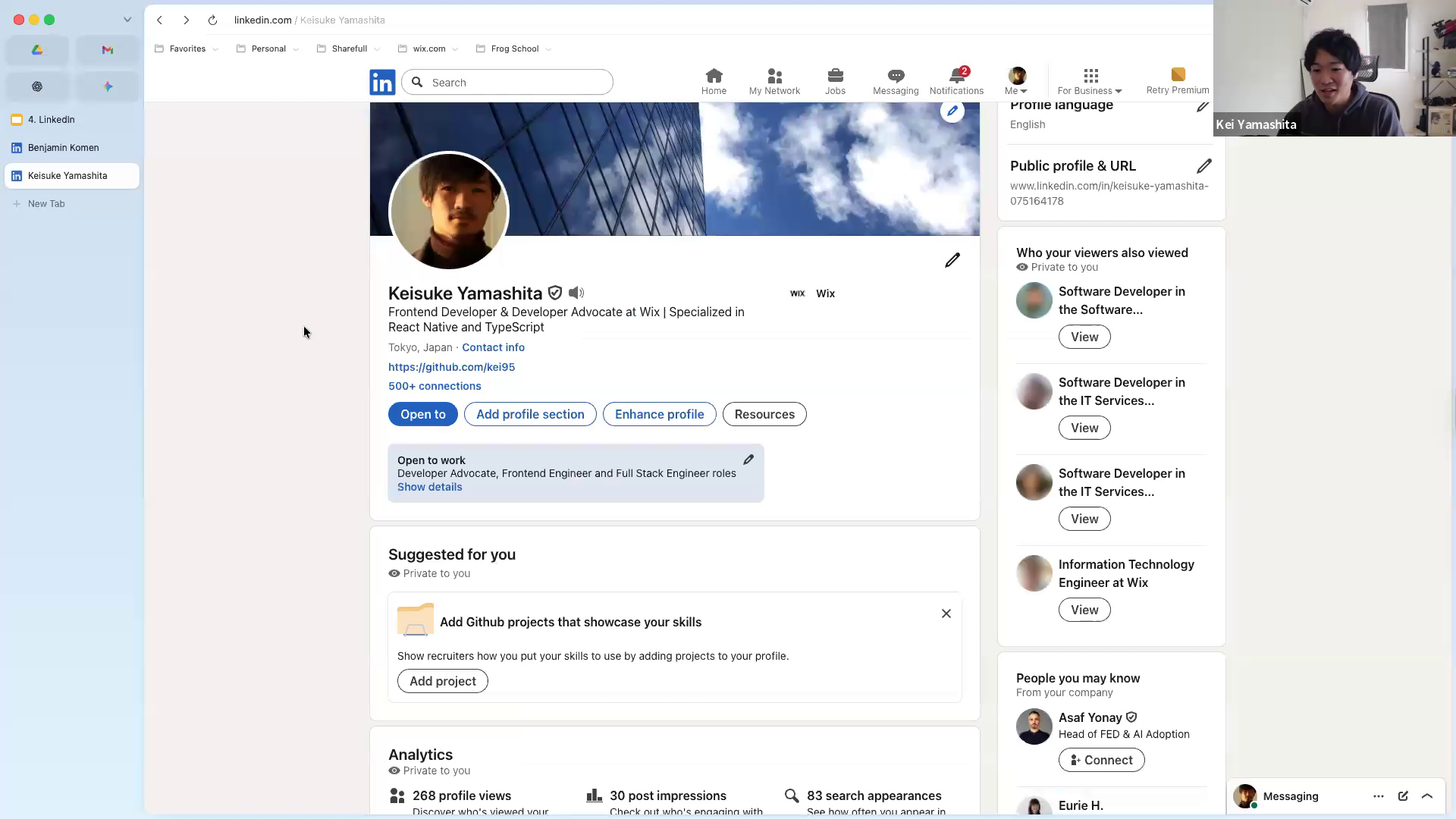View Information Technology Engineer at Wix
Viewport: 1456px width, 819px height.
click(1084, 610)
